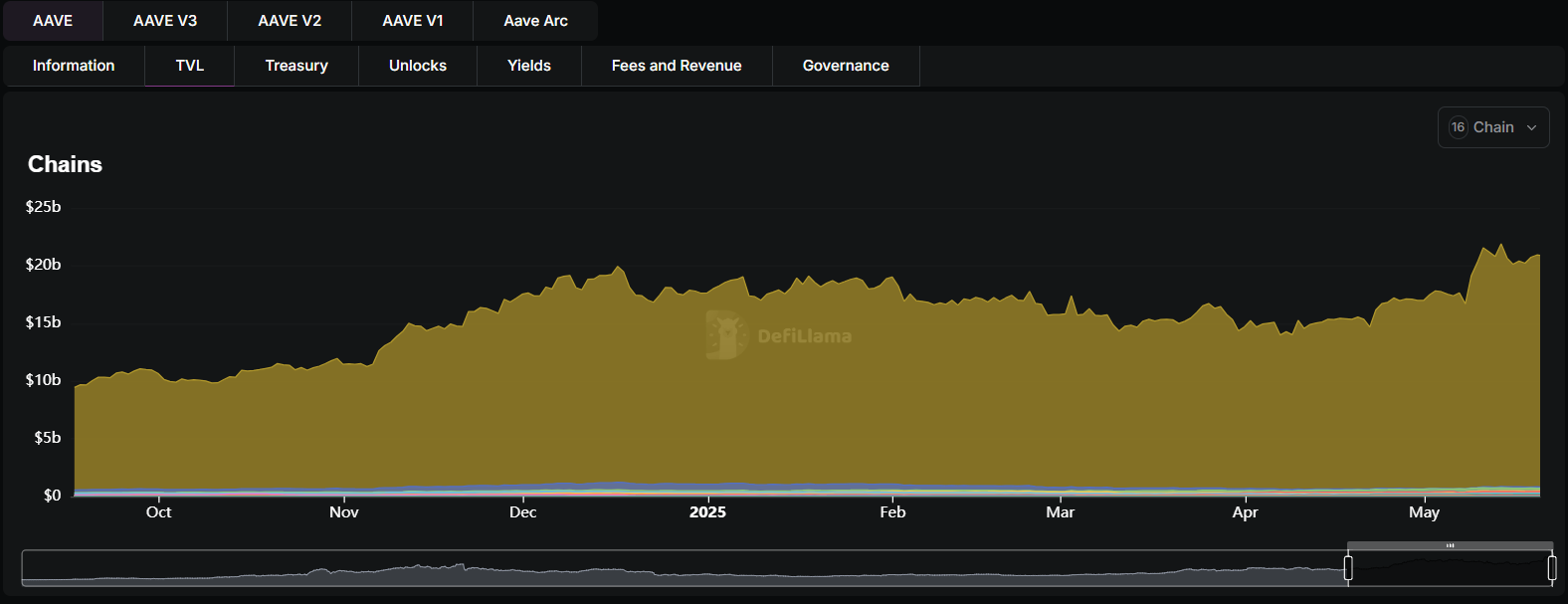
Task: Click the $10b y-axis label
Action: (x=43, y=380)
